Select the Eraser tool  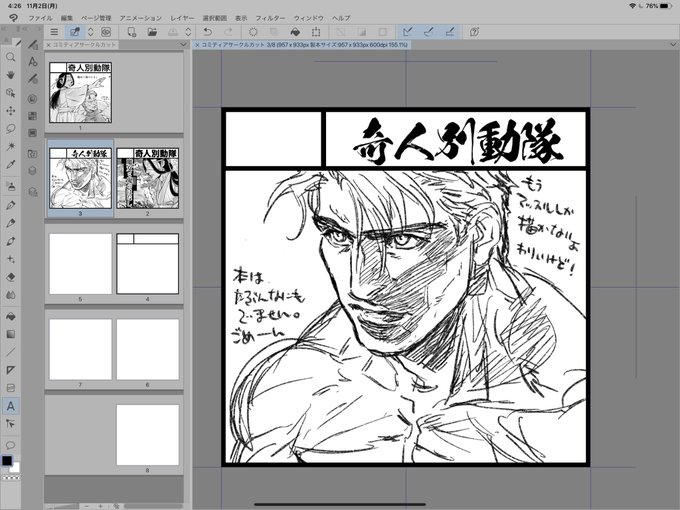point(10,277)
